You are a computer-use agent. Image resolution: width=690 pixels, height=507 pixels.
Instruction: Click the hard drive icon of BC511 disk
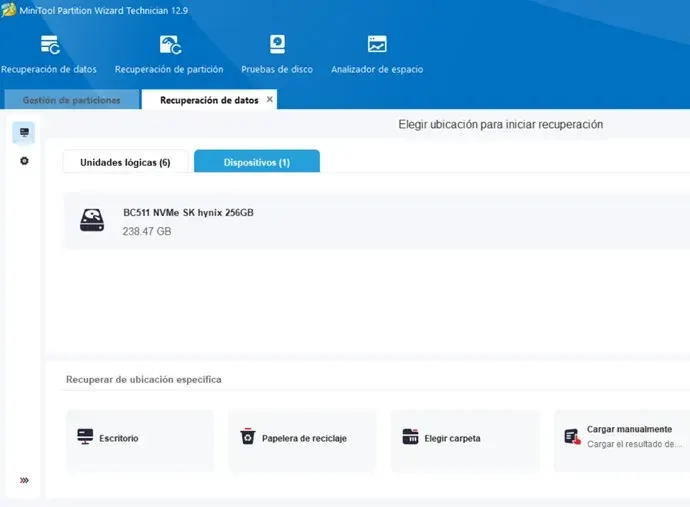tap(92, 220)
